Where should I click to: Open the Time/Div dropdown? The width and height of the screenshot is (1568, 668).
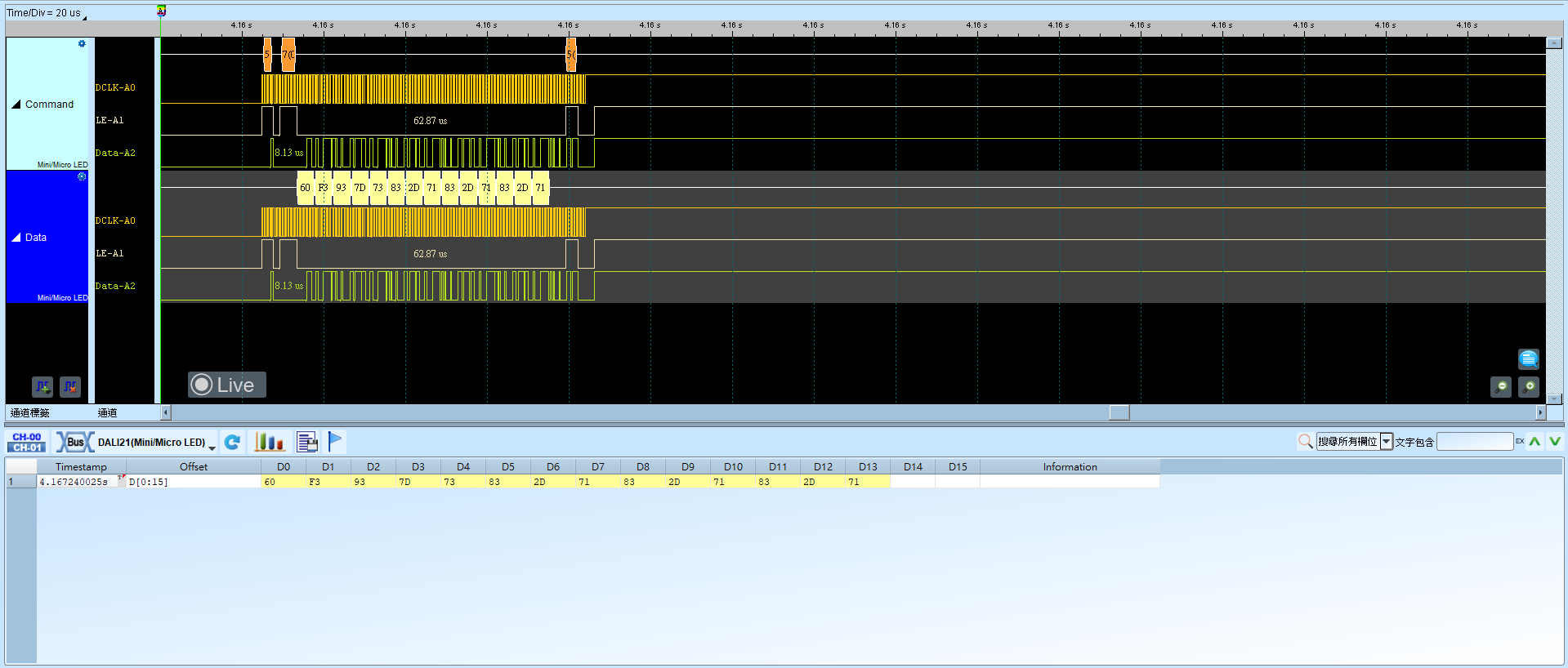coord(85,16)
